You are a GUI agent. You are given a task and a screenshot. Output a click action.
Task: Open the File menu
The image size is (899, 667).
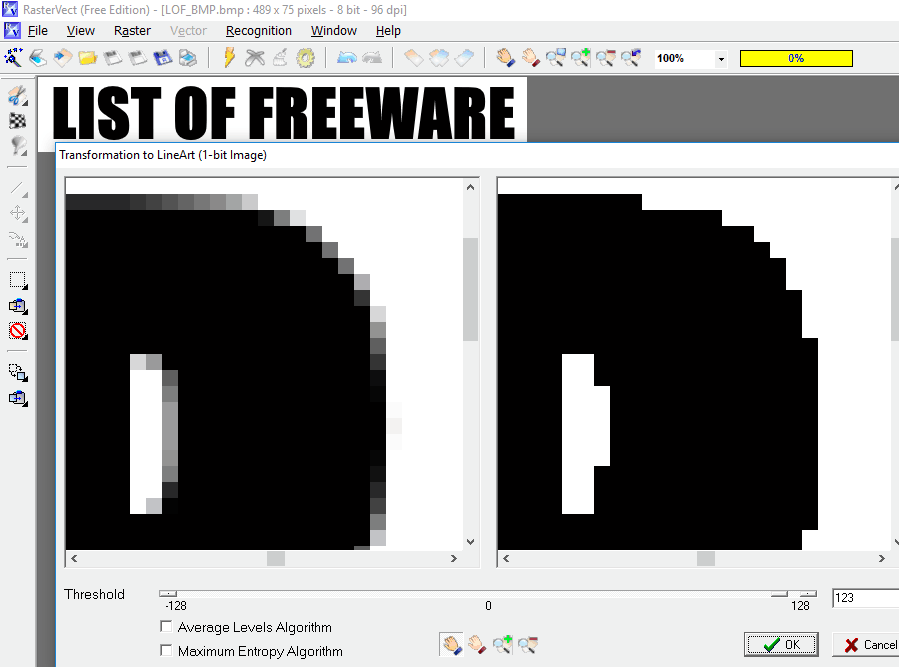coord(38,30)
